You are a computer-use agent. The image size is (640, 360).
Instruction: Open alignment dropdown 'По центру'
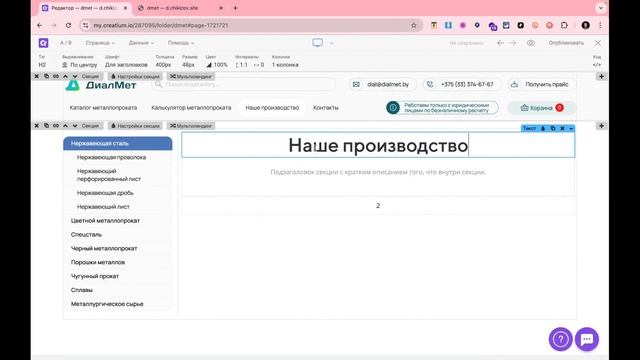coord(80,65)
